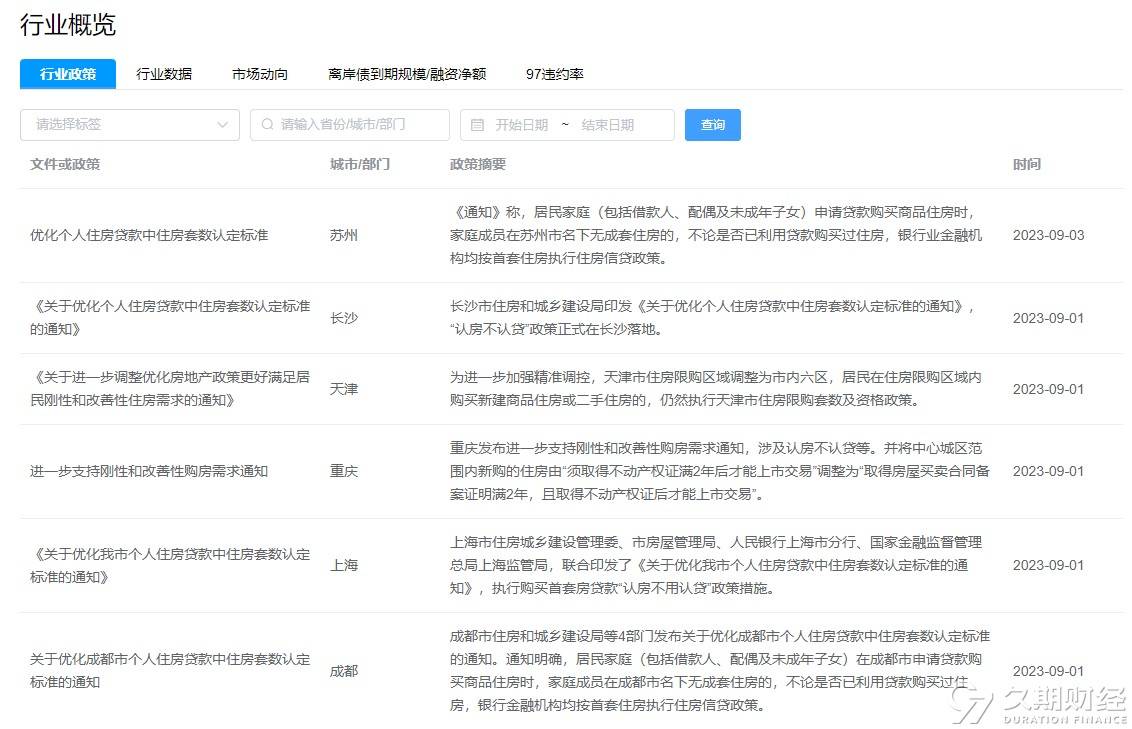Image resolution: width=1132 pixels, height=729 pixels.
Task: Open the Suzhou policy 优化个人住房贷款中住房套数认定标准
Action: coord(149,236)
